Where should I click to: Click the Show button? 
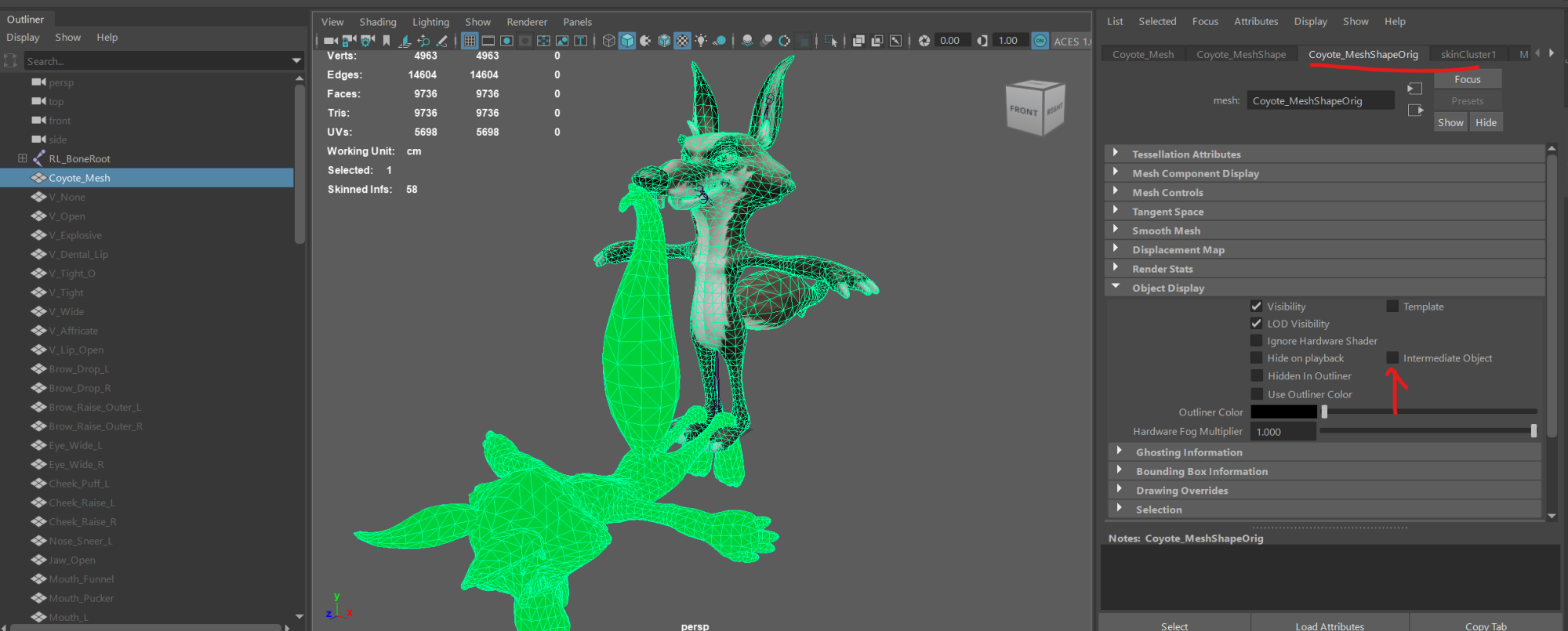pos(1450,122)
